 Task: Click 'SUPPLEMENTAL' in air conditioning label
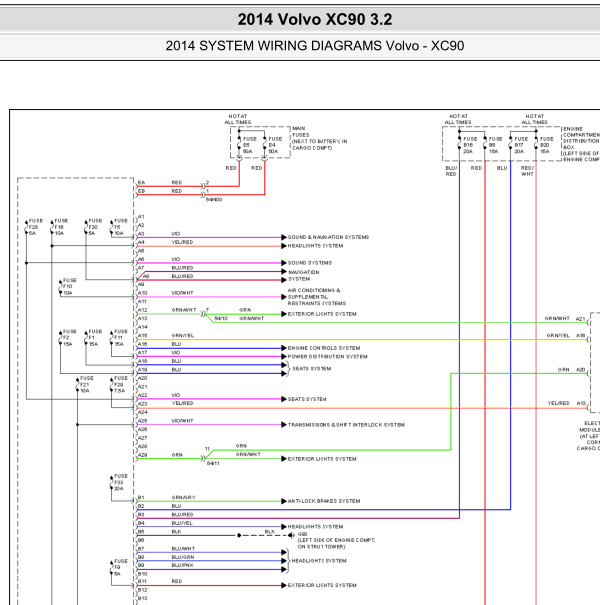pos(308,297)
